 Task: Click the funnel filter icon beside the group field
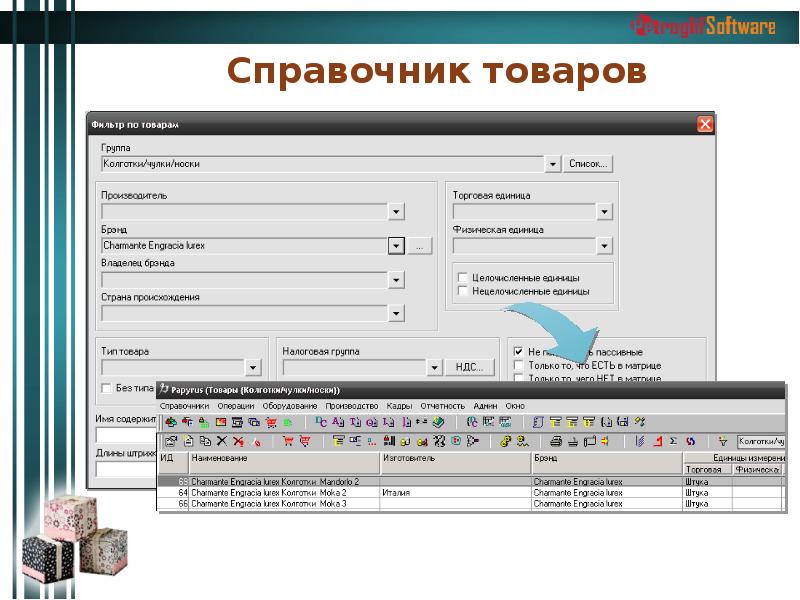click(x=722, y=440)
